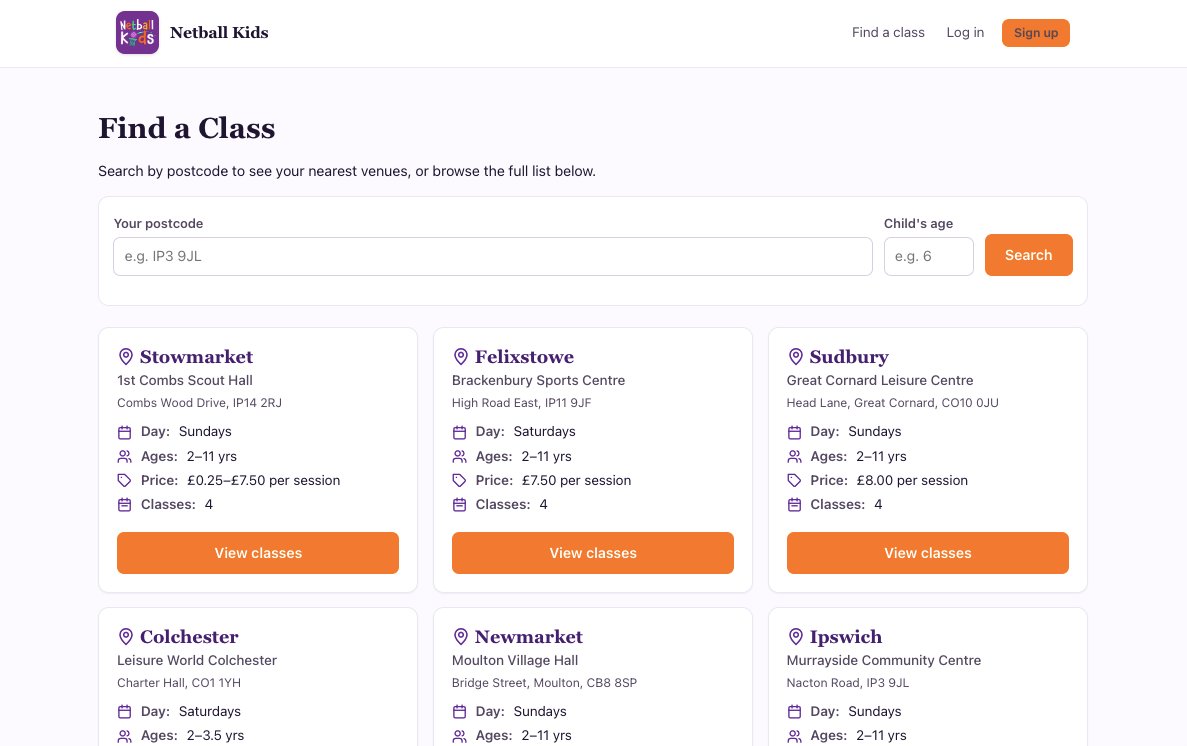Click the text Moulton Village Hall
Screen dimensions: 1187x746
(x=515, y=660)
